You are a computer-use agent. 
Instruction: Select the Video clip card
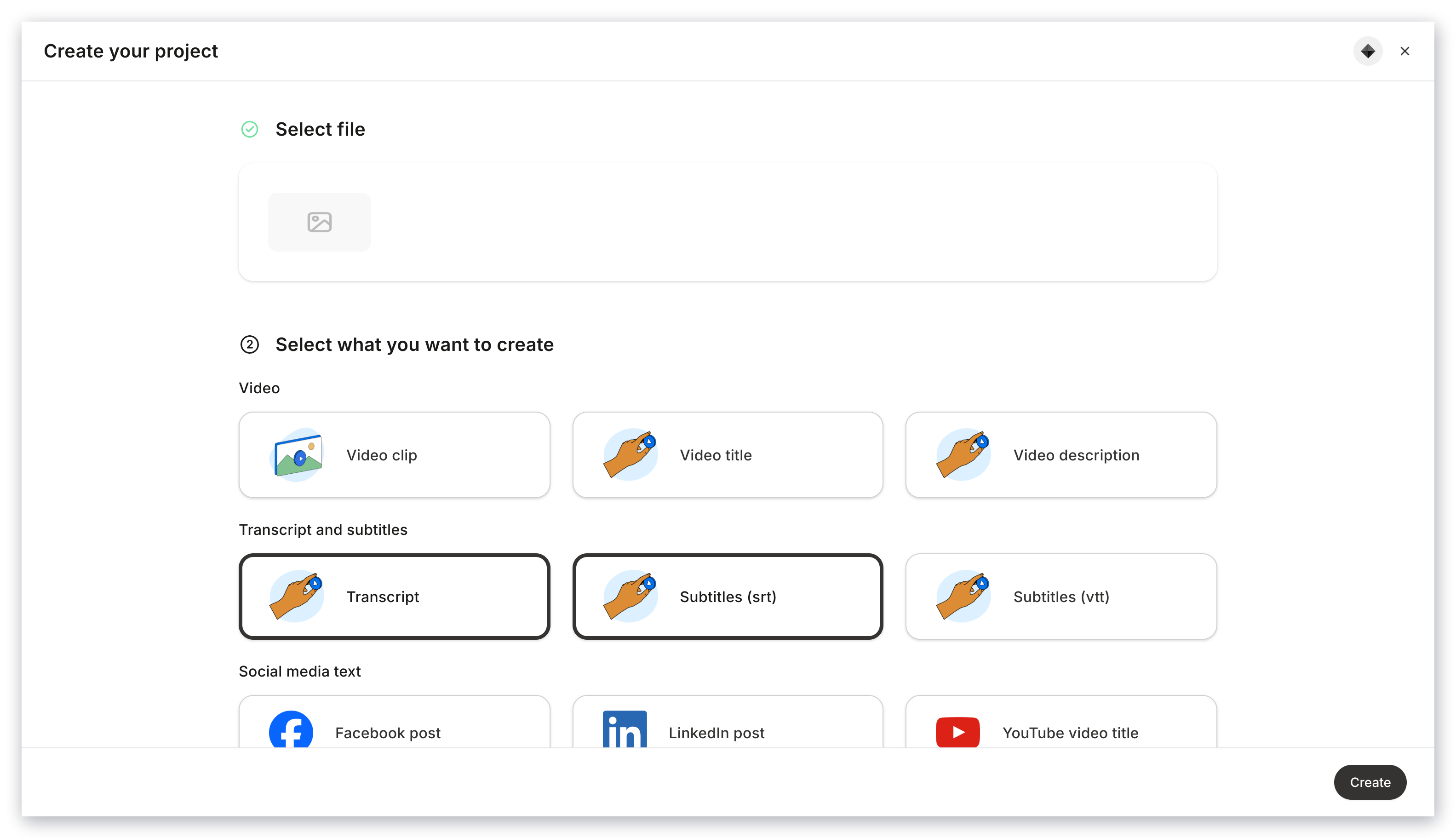click(394, 455)
